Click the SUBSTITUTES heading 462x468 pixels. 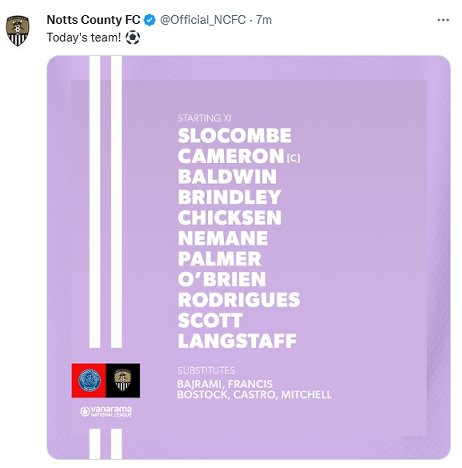point(206,370)
